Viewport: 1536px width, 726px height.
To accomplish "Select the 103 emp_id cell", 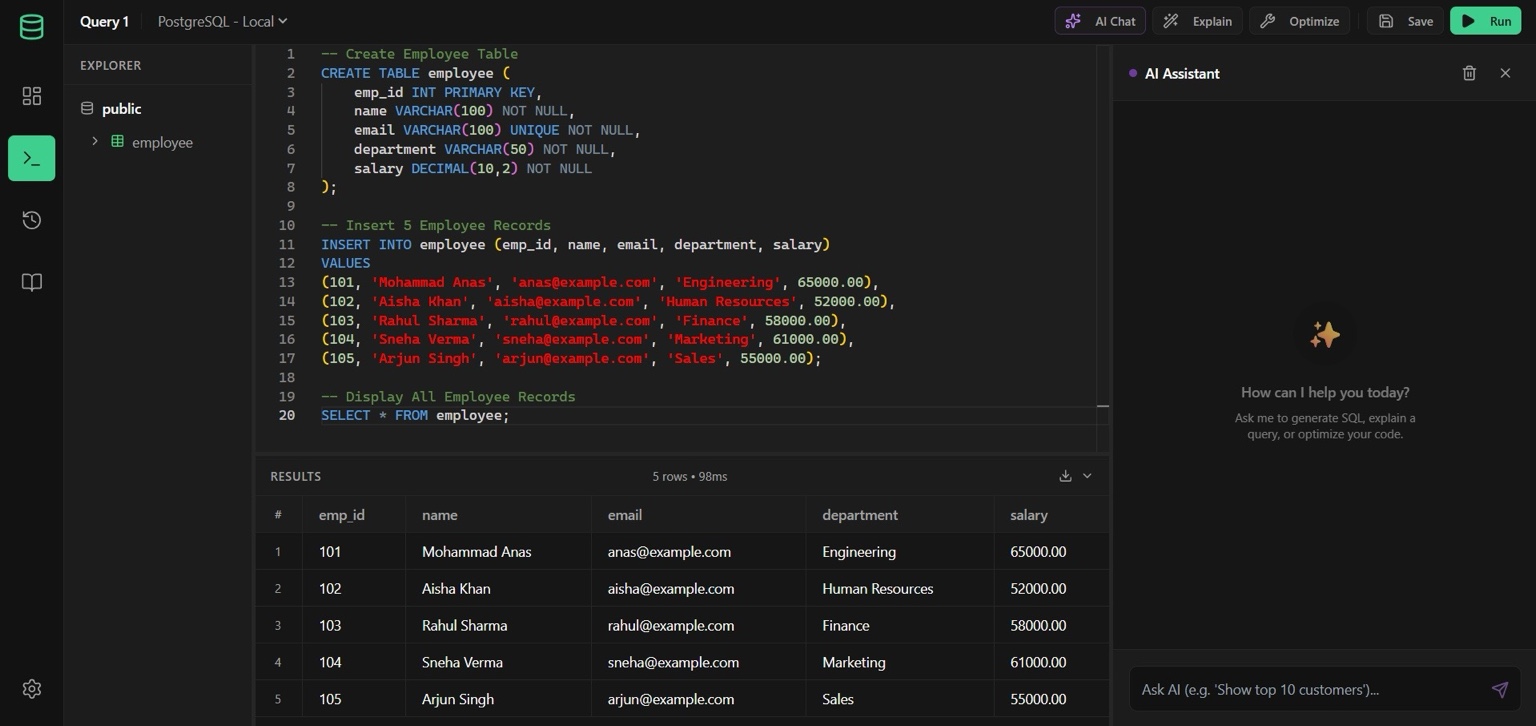I will pos(354,626).
